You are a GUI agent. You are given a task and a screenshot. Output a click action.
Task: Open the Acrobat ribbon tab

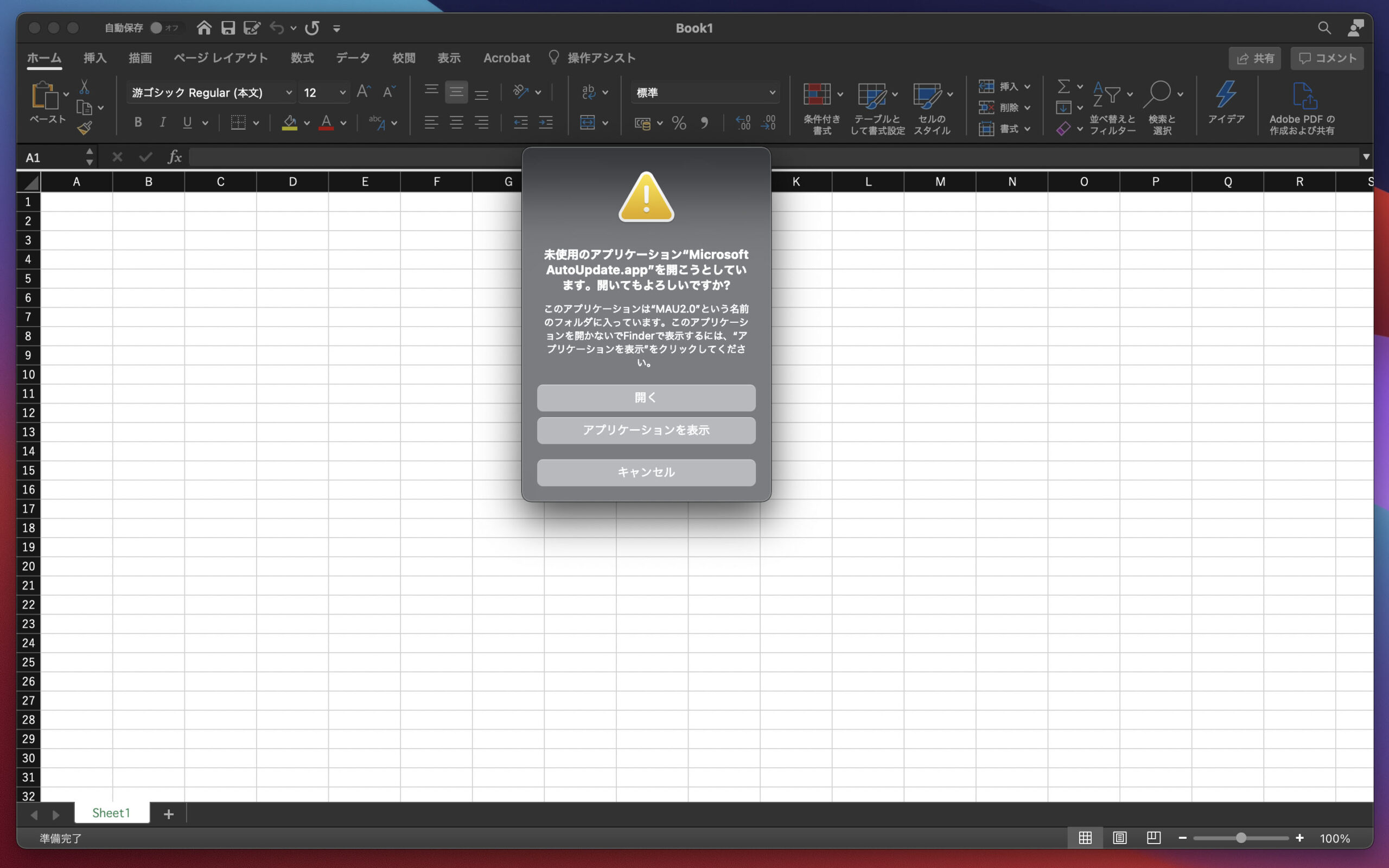tap(506, 58)
